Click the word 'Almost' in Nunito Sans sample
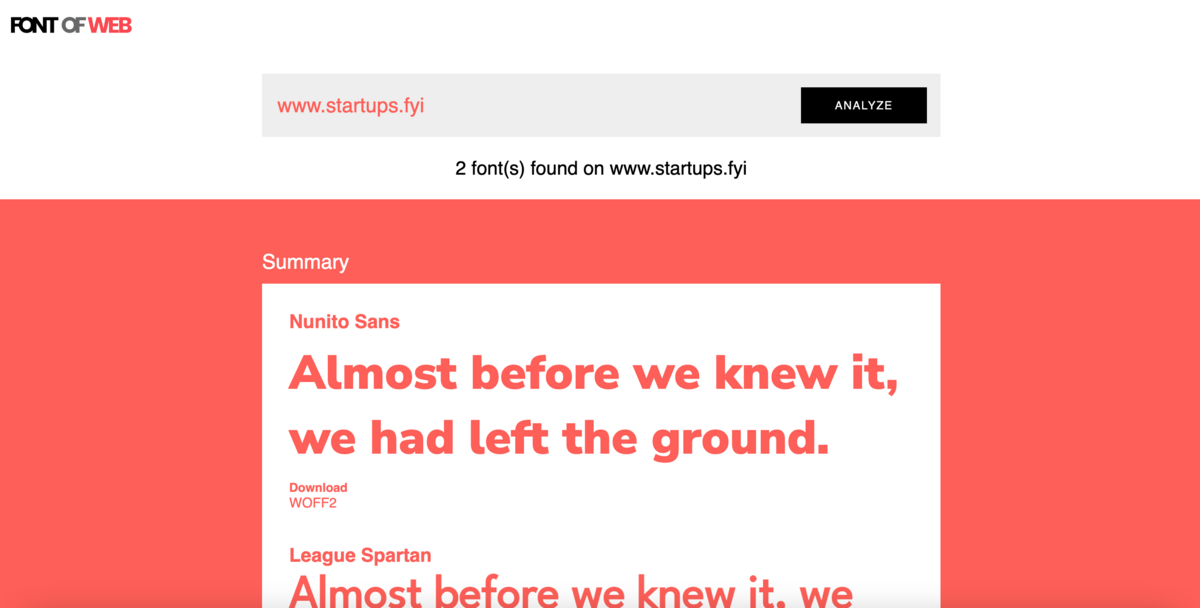 click(x=373, y=373)
